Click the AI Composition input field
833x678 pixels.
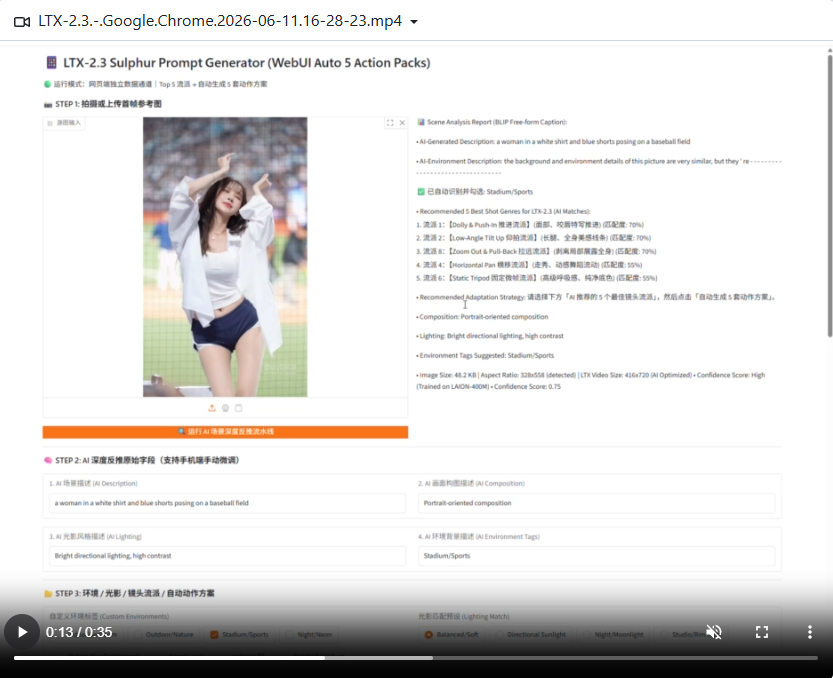click(596, 503)
